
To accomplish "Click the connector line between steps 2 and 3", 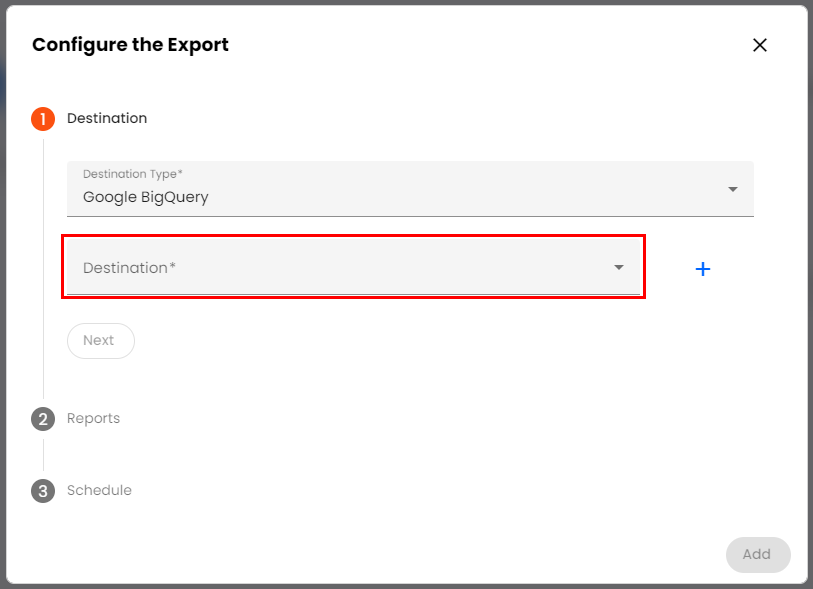I will 43,455.
